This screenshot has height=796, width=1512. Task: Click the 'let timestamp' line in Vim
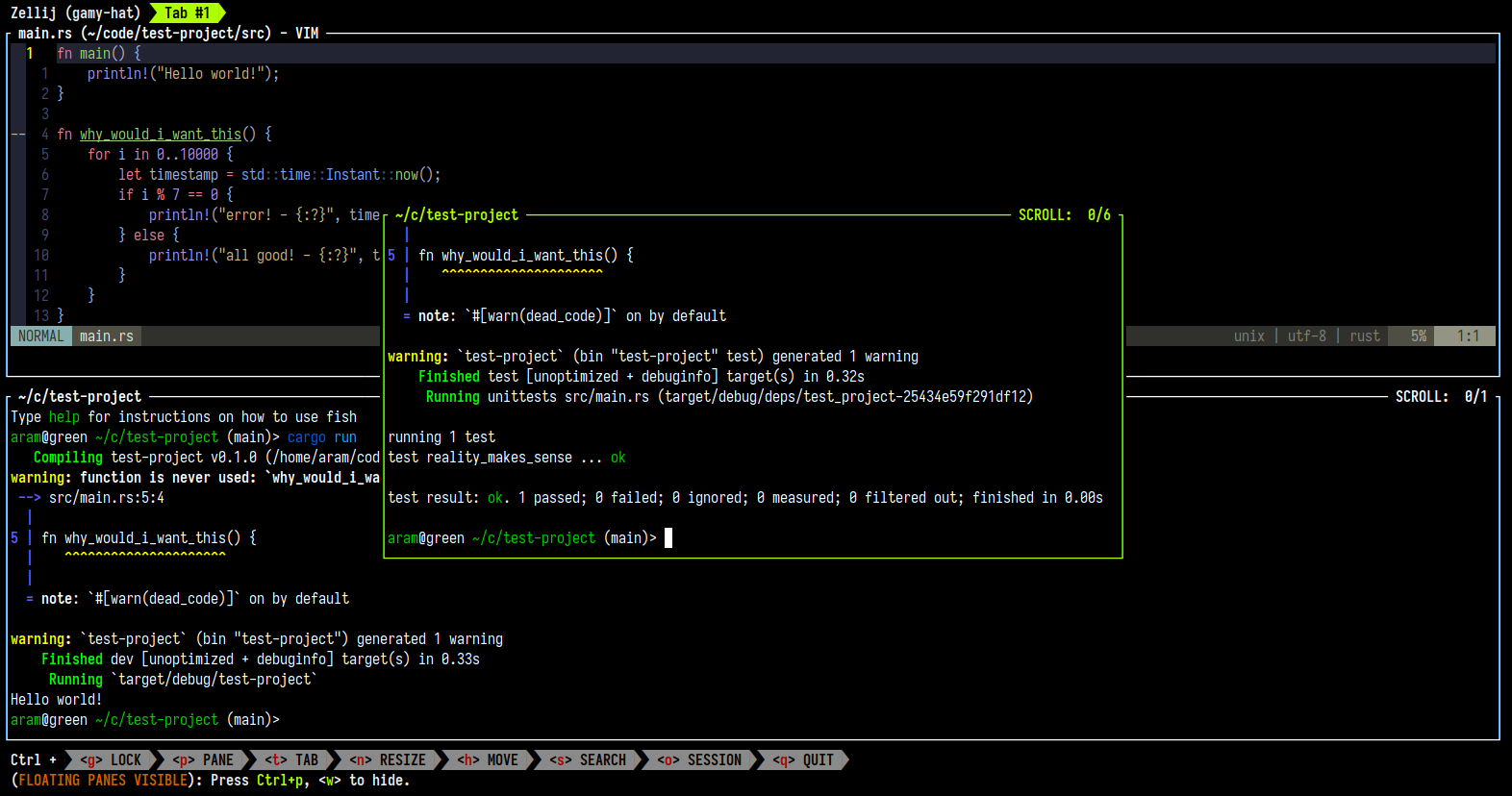(279, 174)
